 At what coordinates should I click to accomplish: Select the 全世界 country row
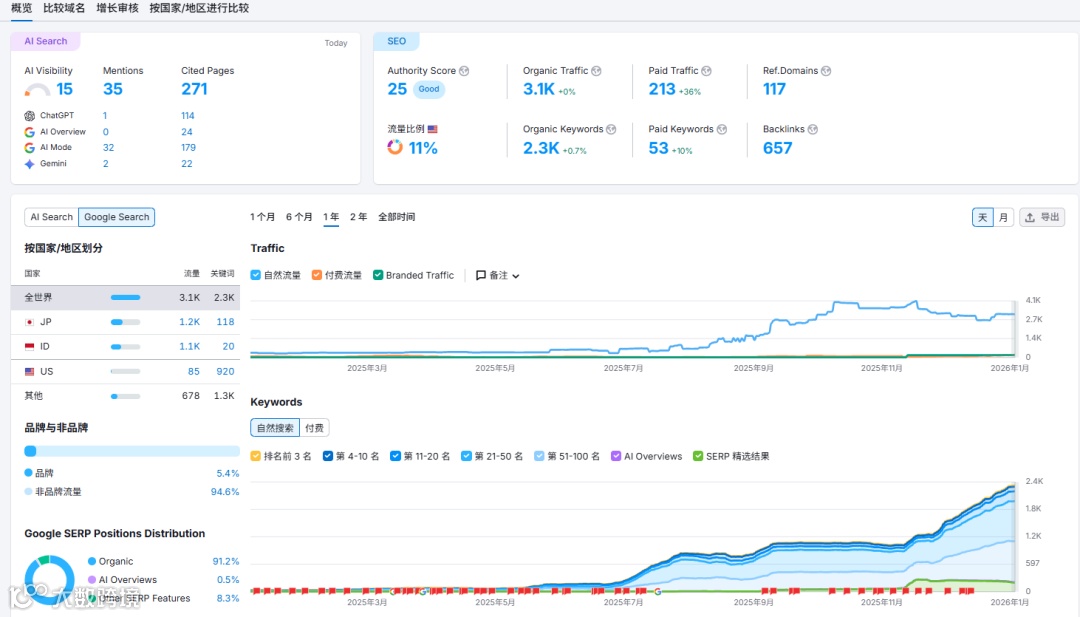[125, 297]
